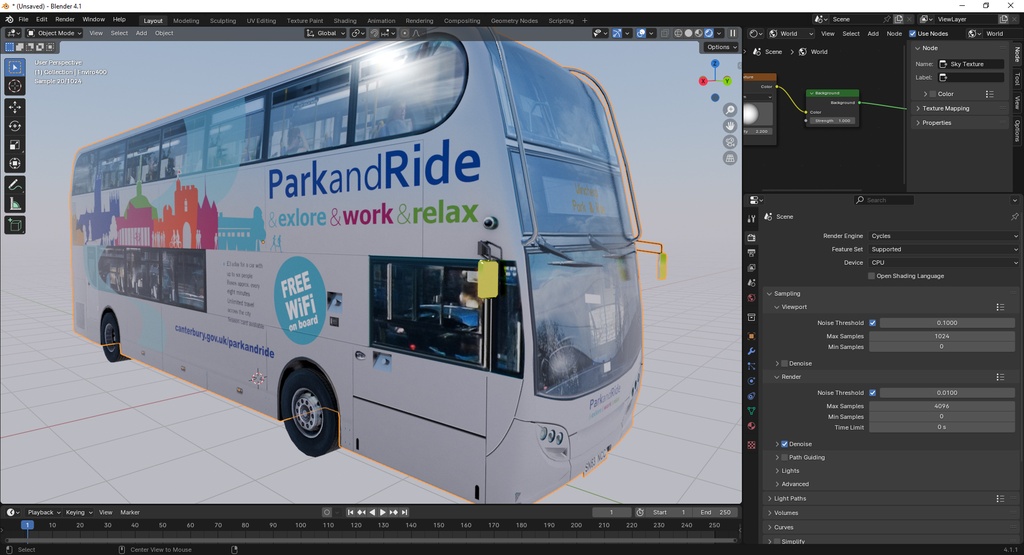Viewport: 1024px width, 555px height.
Task: Toggle Render Noise Threshold checkbox
Action: point(872,392)
